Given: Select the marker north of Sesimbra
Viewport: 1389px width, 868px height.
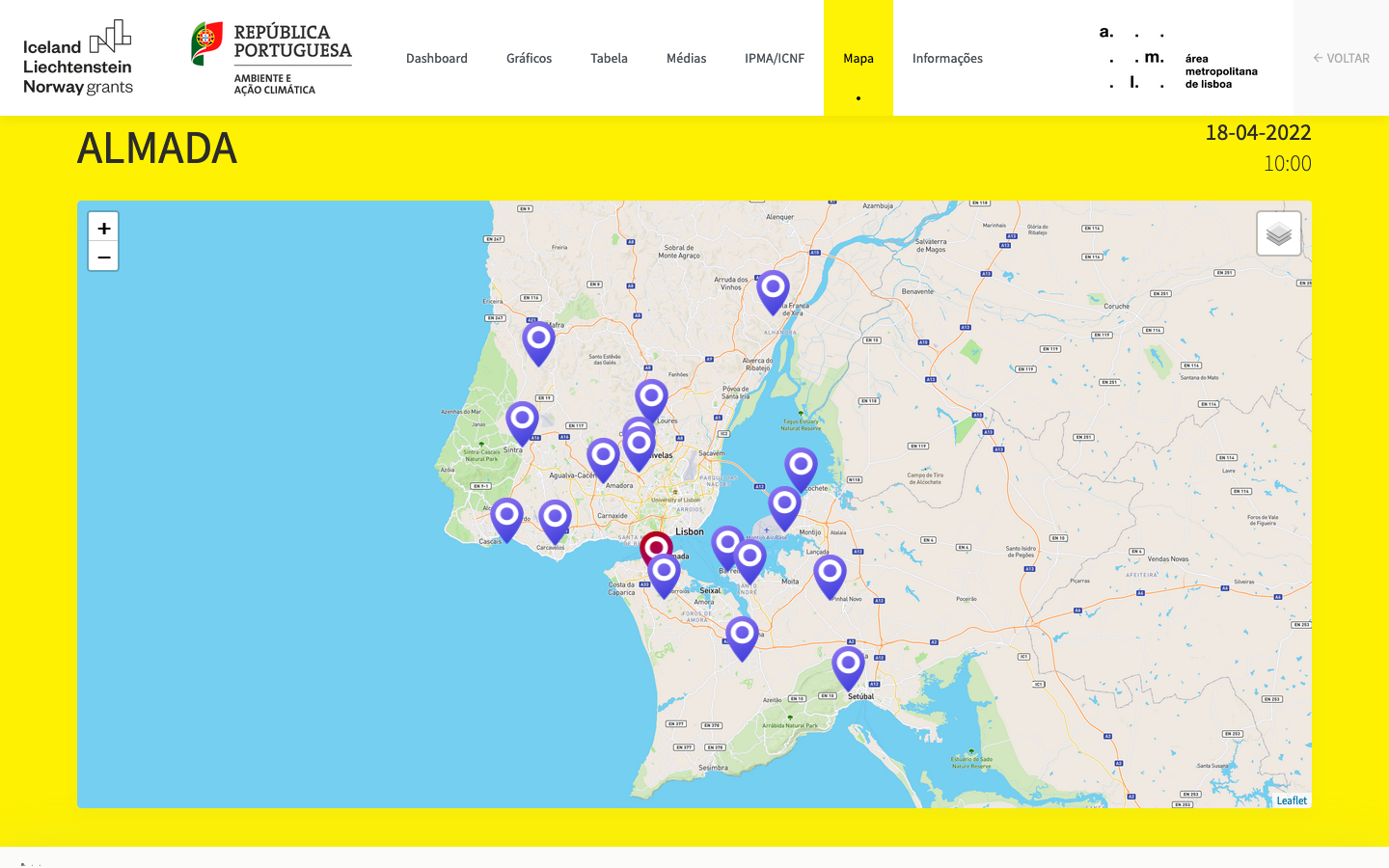Looking at the screenshot, I should click(742, 639).
